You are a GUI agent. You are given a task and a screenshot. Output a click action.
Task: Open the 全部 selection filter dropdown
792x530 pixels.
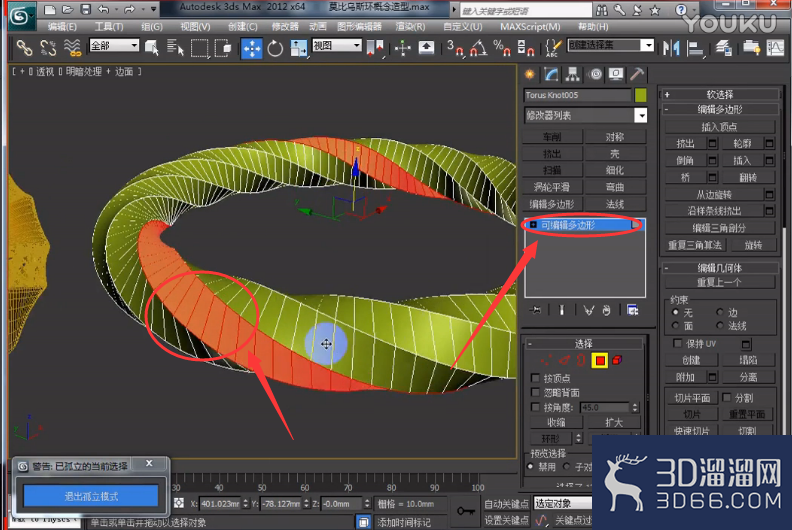[114, 45]
